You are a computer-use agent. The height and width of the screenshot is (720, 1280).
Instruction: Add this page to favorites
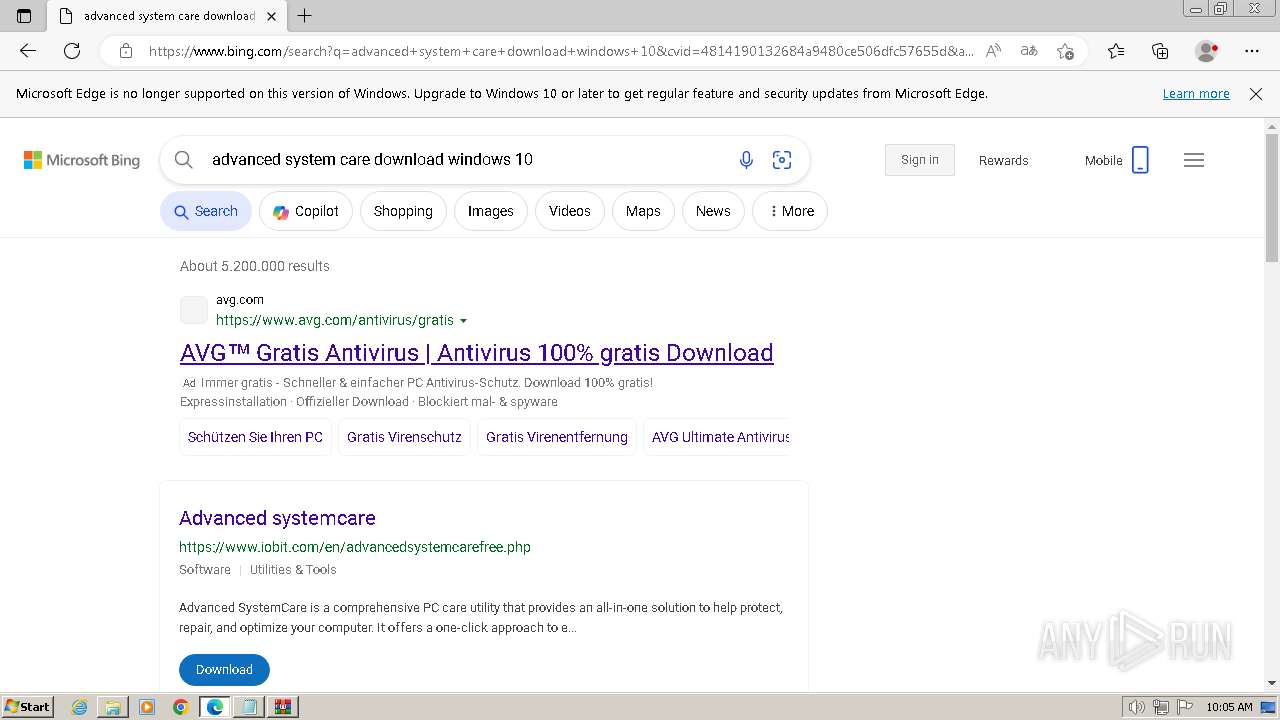tap(1065, 51)
